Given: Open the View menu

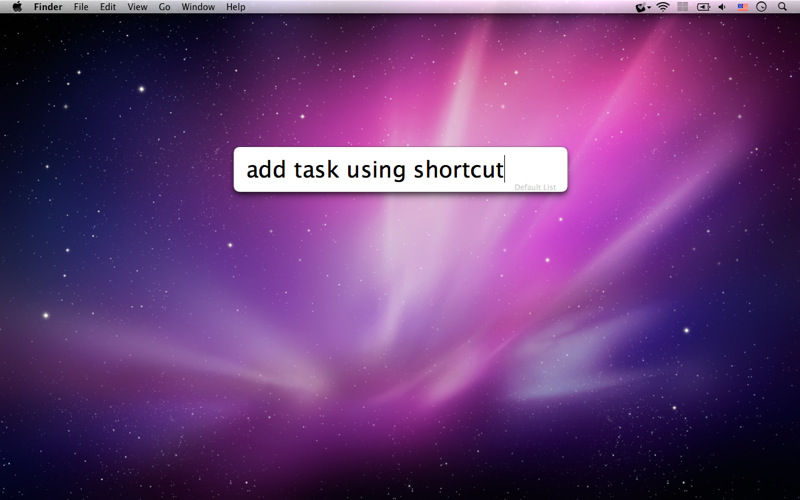Looking at the screenshot, I should click(x=137, y=7).
